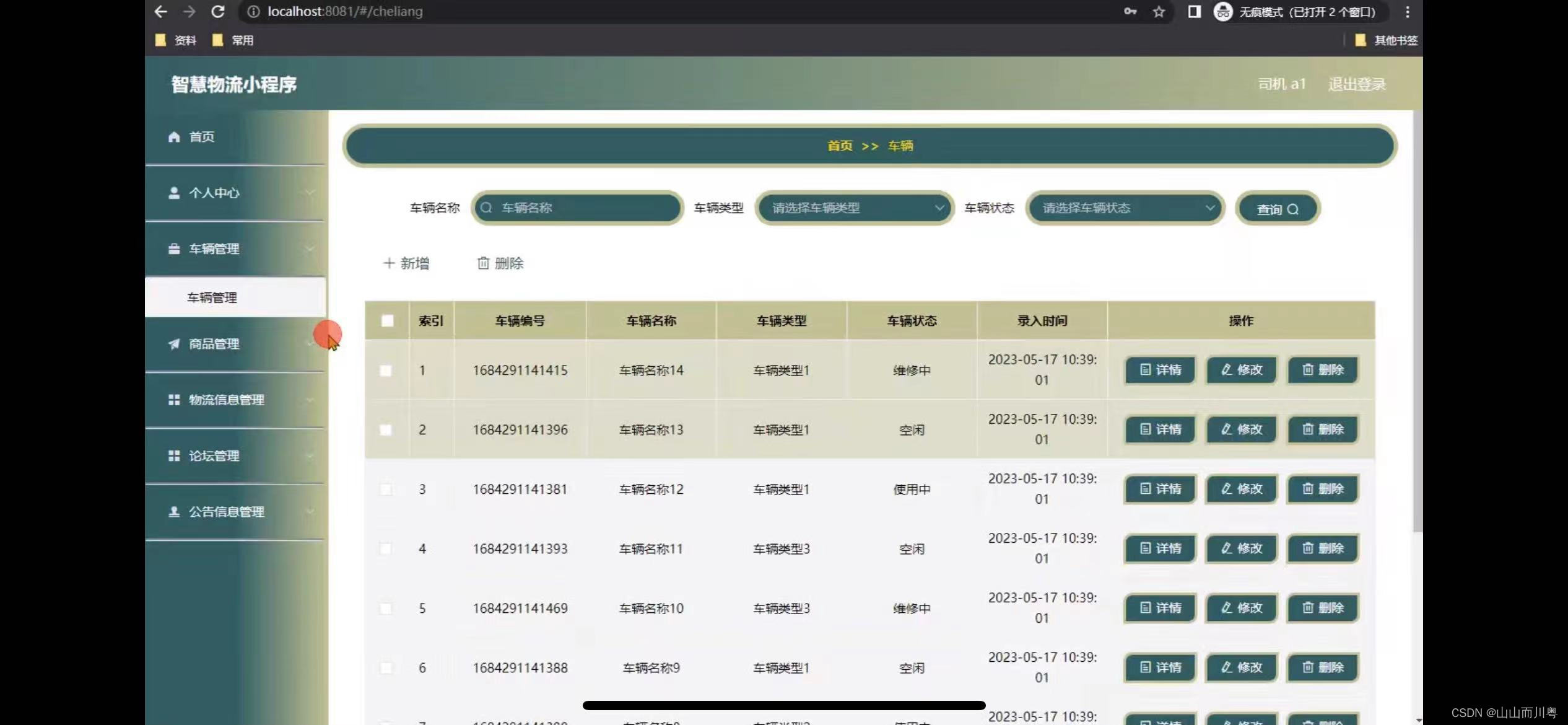Tick the checkbox for row 1

click(386, 371)
